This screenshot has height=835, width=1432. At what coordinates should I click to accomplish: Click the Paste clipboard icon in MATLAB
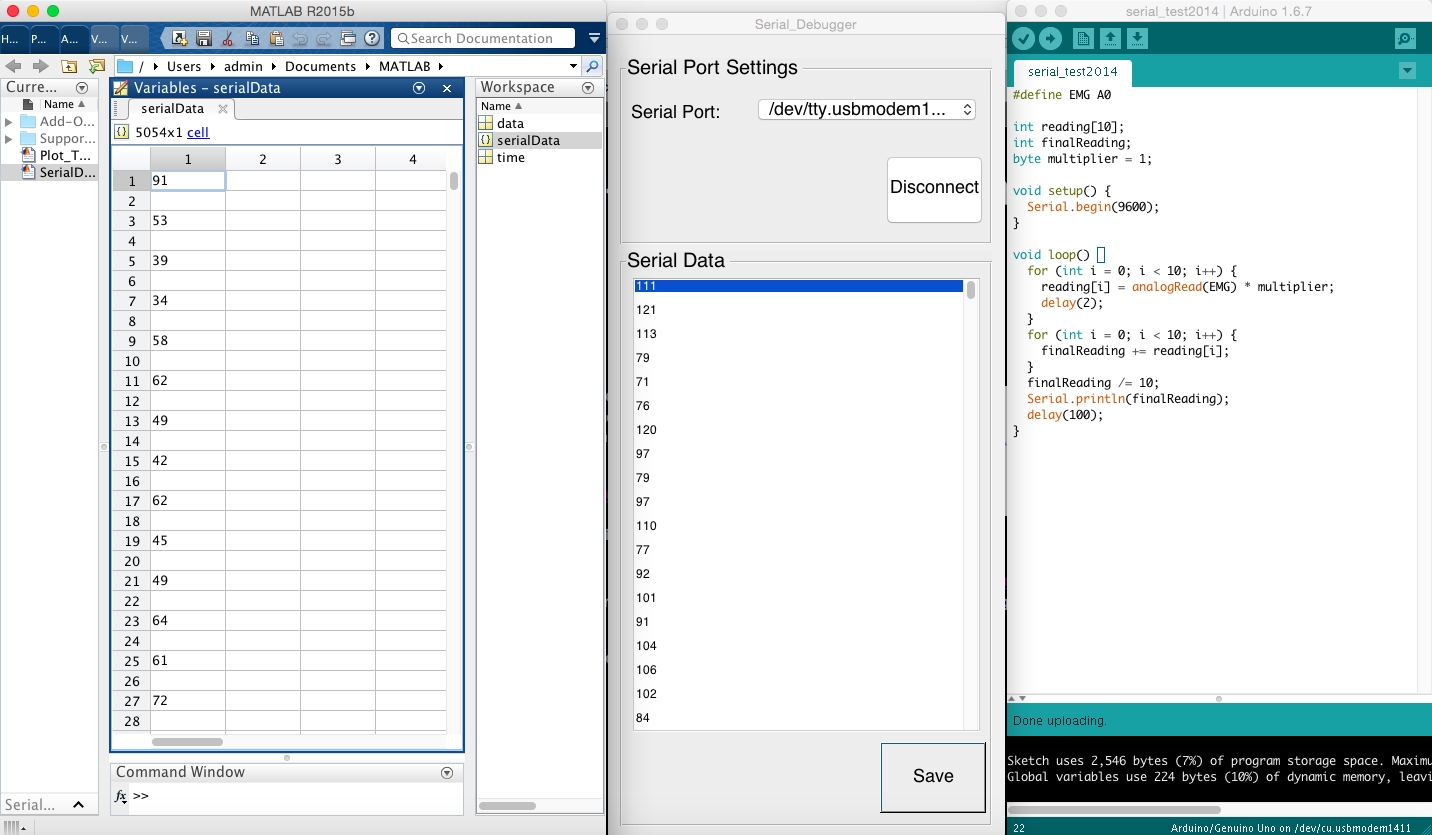(x=276, y=38)
